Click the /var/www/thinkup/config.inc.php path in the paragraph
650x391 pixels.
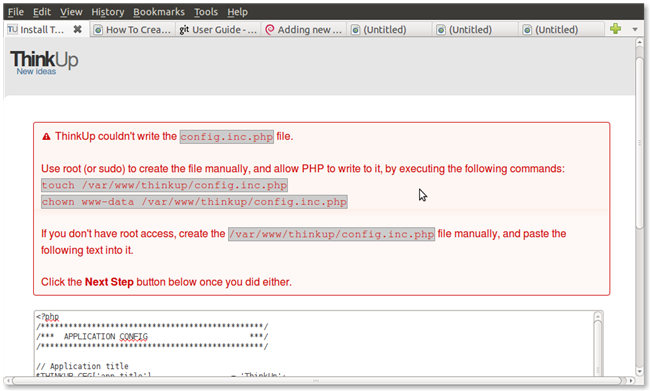coord(331,234)
